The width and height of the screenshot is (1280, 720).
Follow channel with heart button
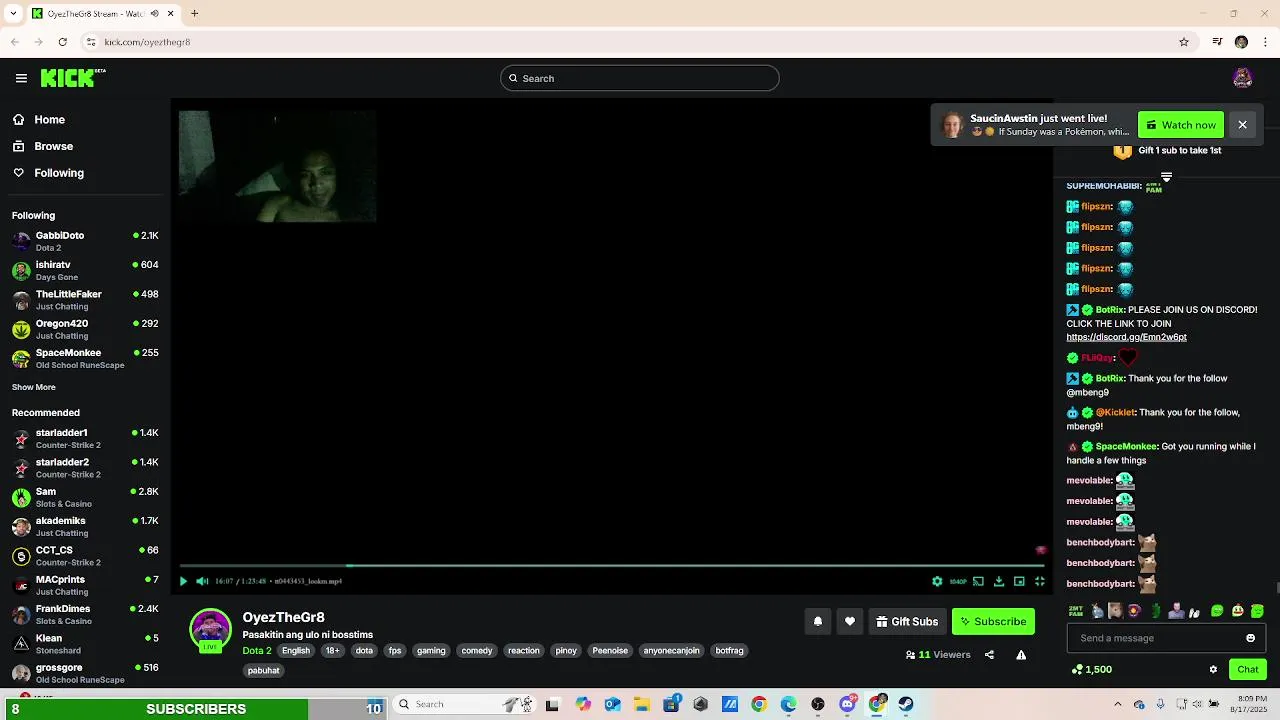coord(850,621)
